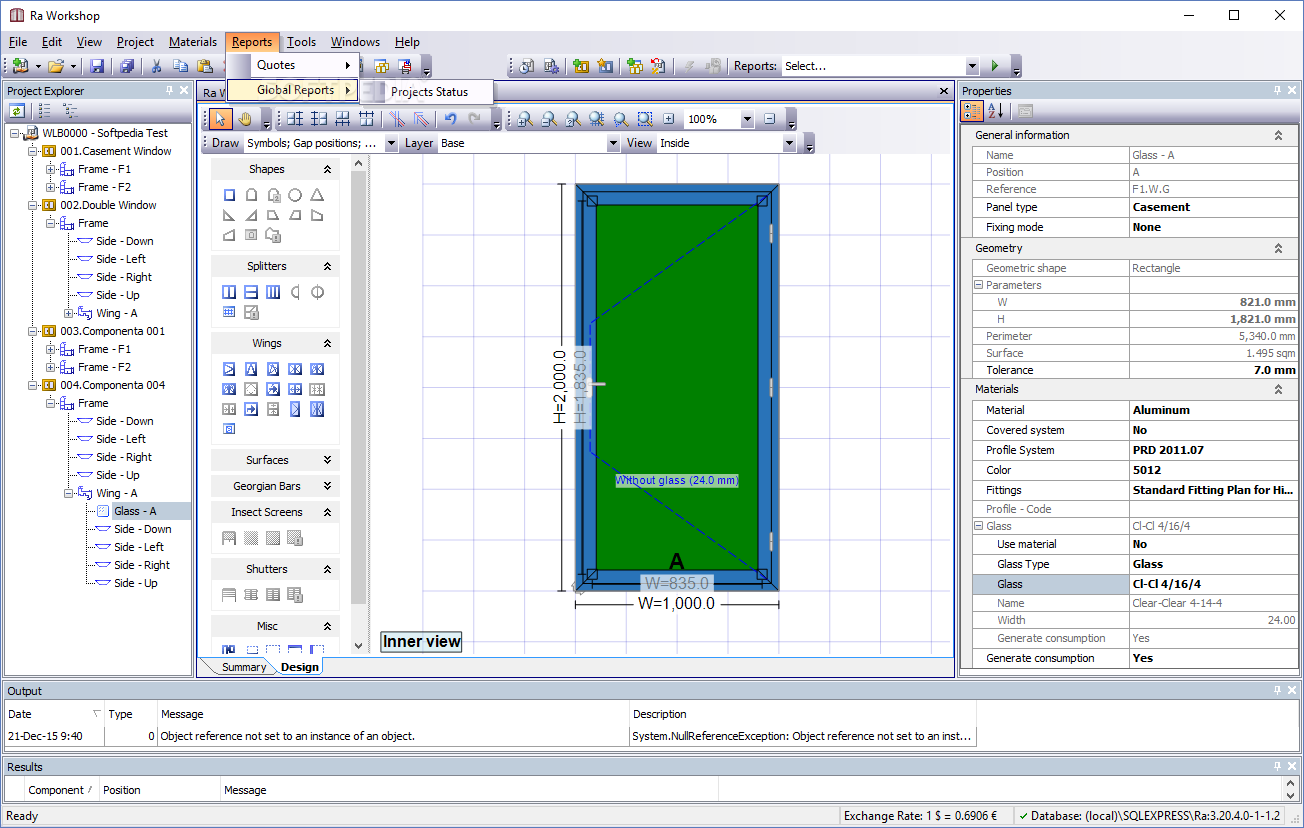Toggle Categorized view in Properties panel
1304x828 pixels.
point(972,111)
